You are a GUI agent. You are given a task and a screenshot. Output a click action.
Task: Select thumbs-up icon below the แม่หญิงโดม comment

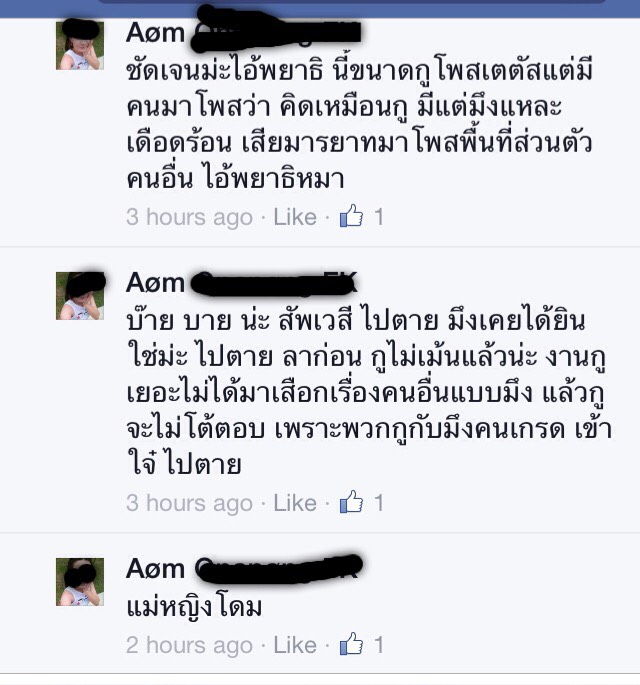click(351, 644)
